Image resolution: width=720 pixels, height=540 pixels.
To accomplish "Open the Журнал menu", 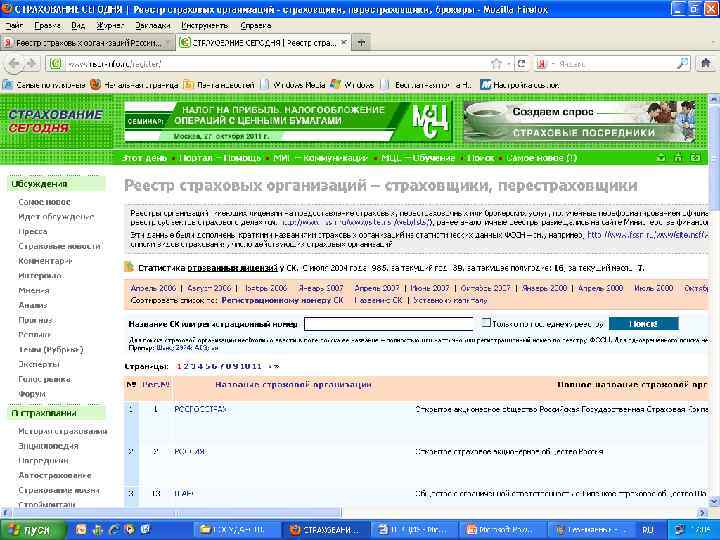I will [110, 26].
